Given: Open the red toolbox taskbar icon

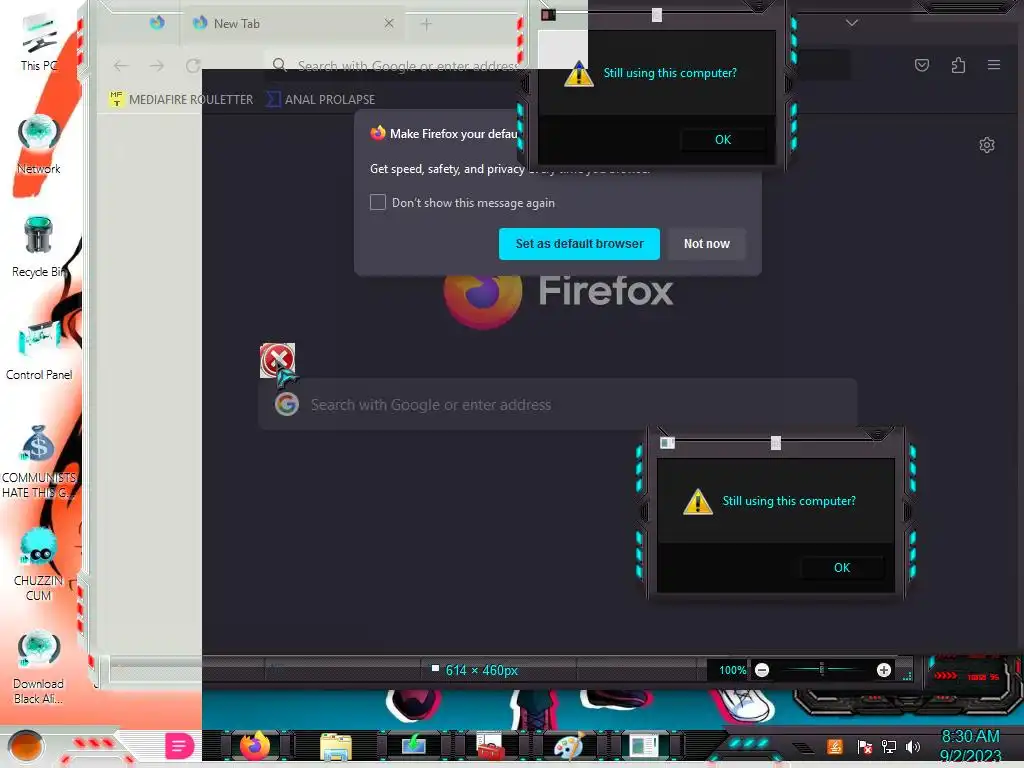Looking at the screenshot, I should [490, 746].
